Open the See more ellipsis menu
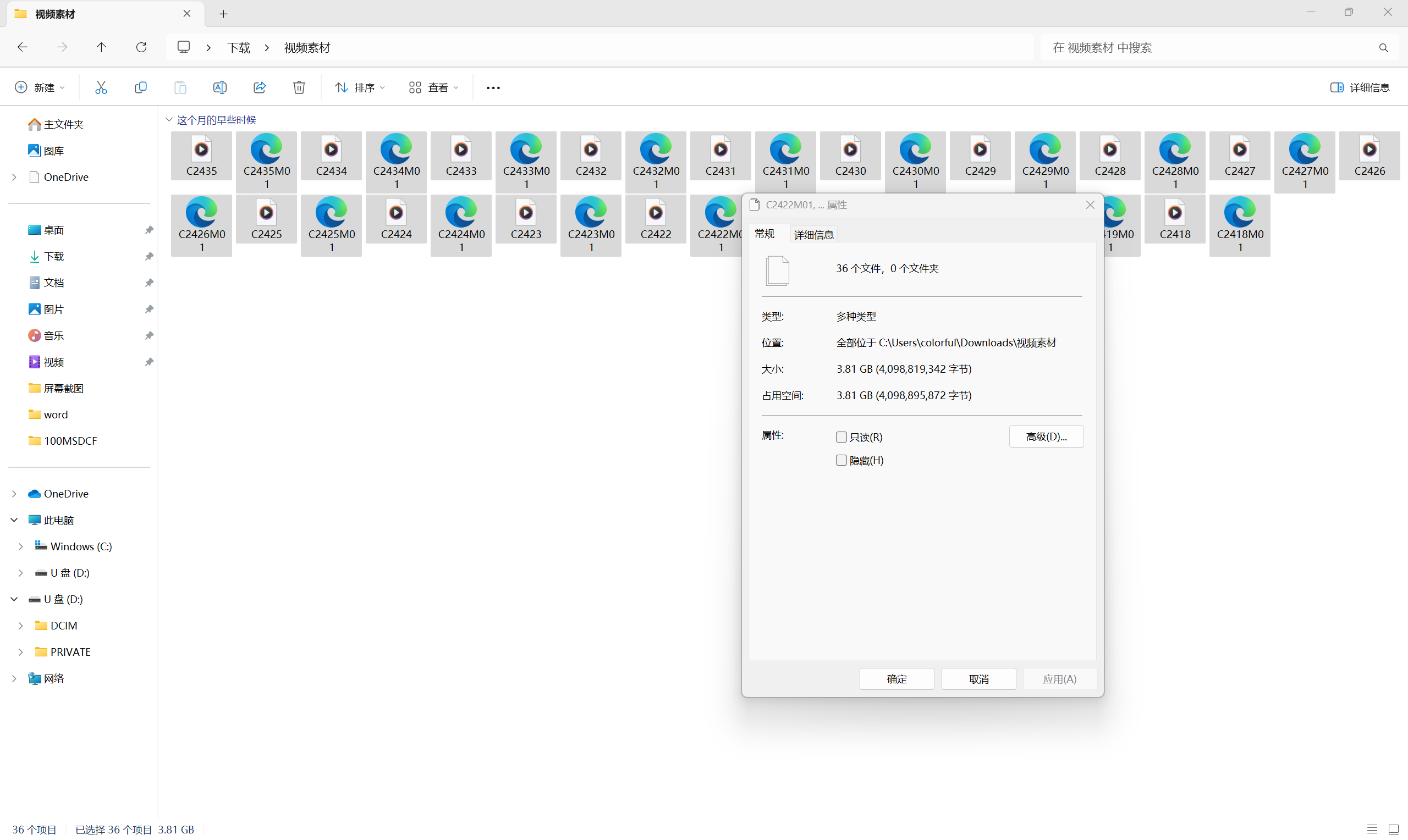Screen dimensions: 1408x840 pos(493,88)
